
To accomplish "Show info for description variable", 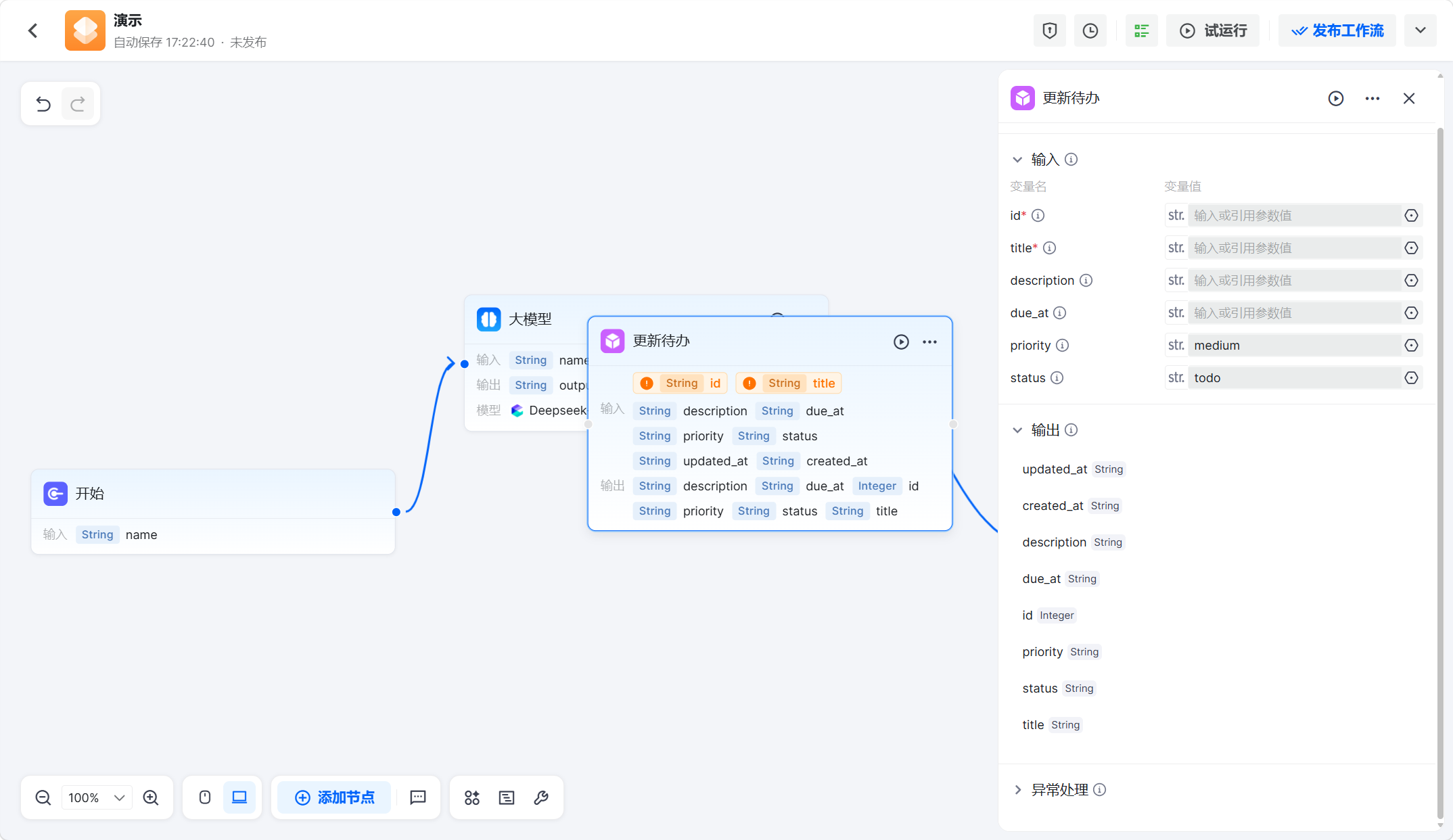I will coord(1086,281).
